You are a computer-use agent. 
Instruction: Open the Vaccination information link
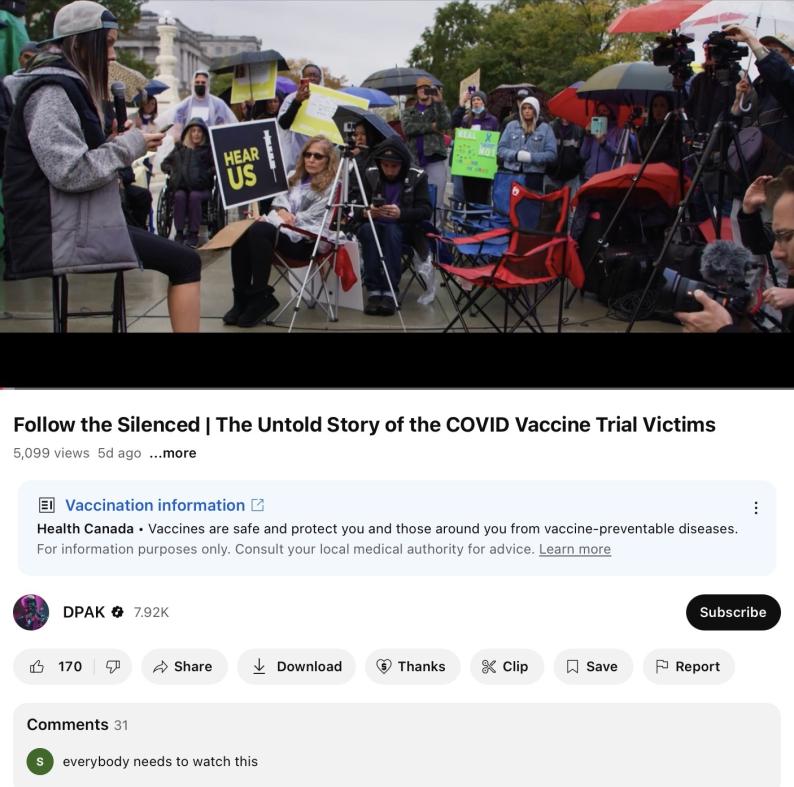point(155,505)
